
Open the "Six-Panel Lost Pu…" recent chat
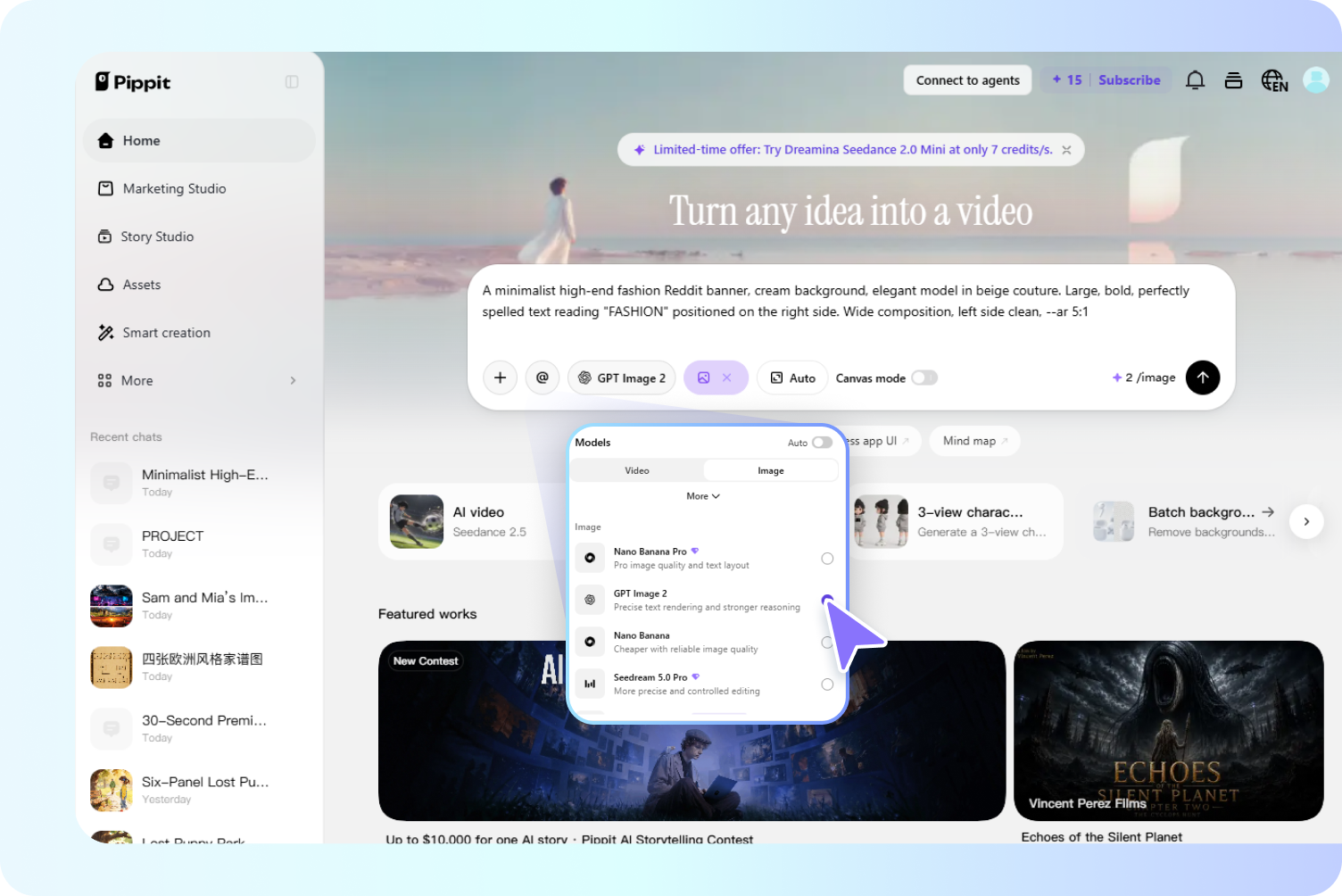(200, 791)
